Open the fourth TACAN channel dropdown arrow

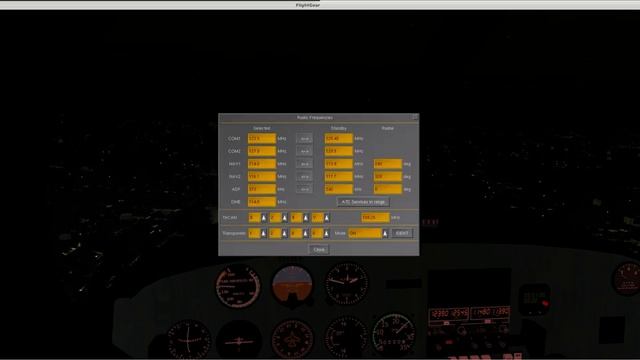click(x=327, y=218)
